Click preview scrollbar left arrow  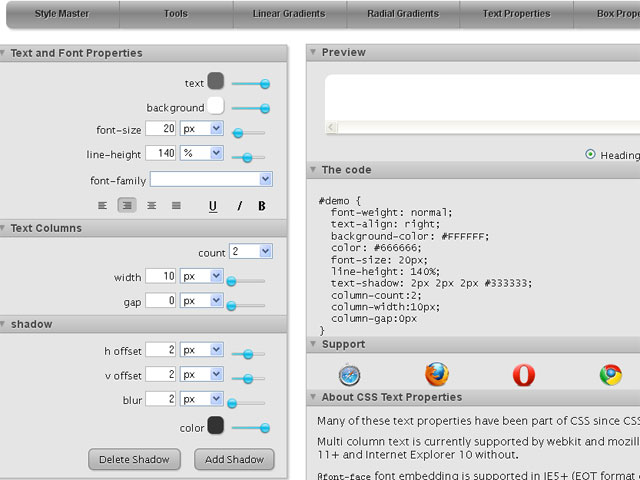tap(331, 127)
